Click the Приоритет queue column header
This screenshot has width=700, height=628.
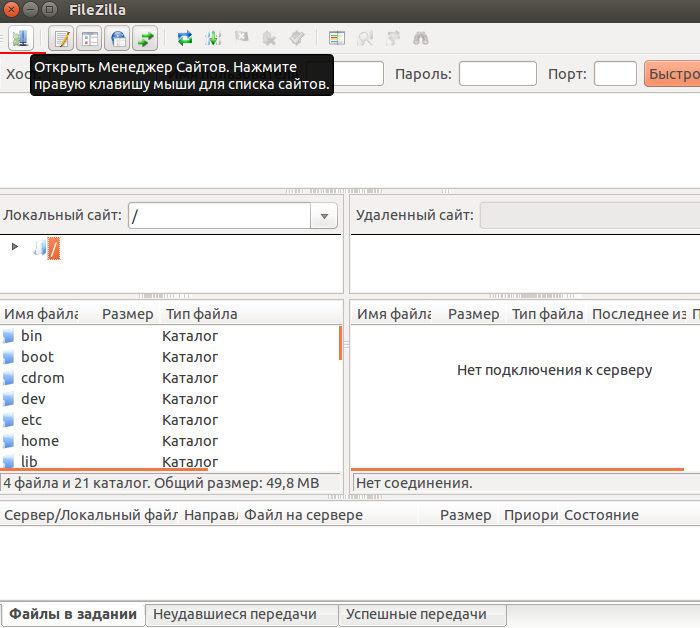pyautogui.click(x=530, y=515)
